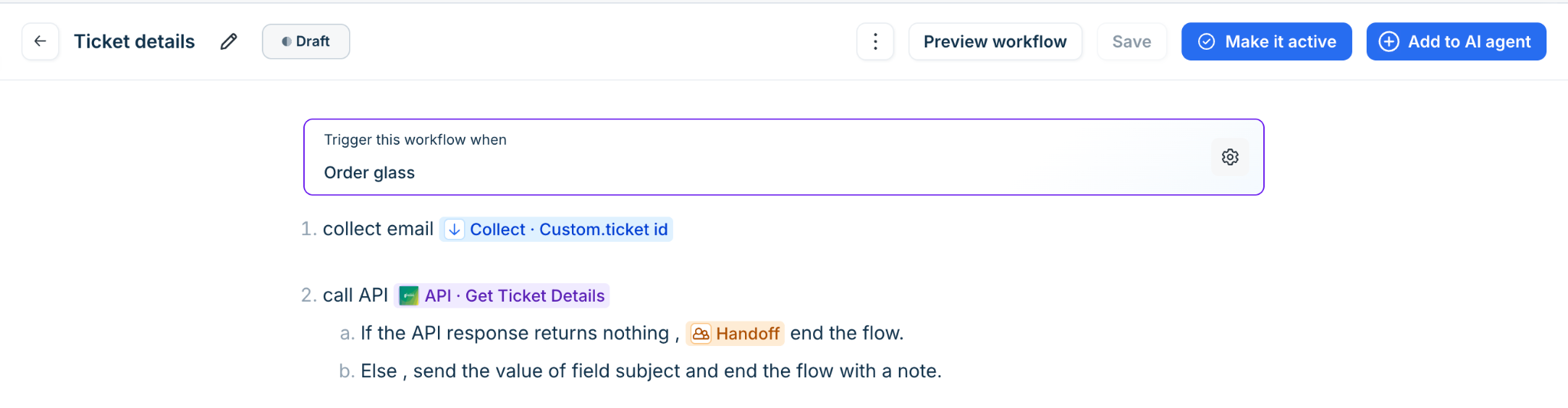Click the green API app icon
This screenshot has width=1568, height=408.
[x=409, y=295]
